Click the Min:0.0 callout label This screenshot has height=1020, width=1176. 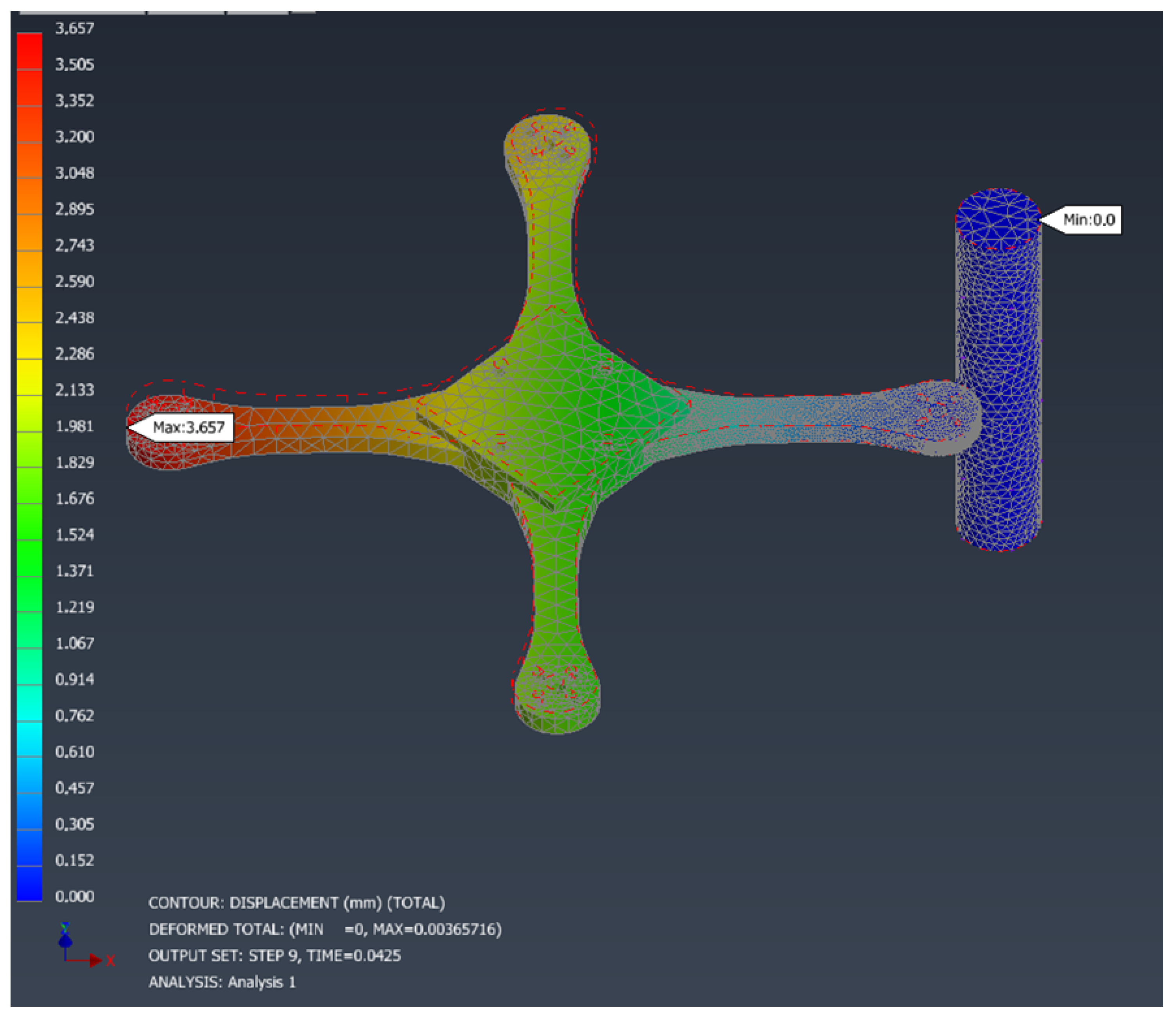tap(1088, 220)
